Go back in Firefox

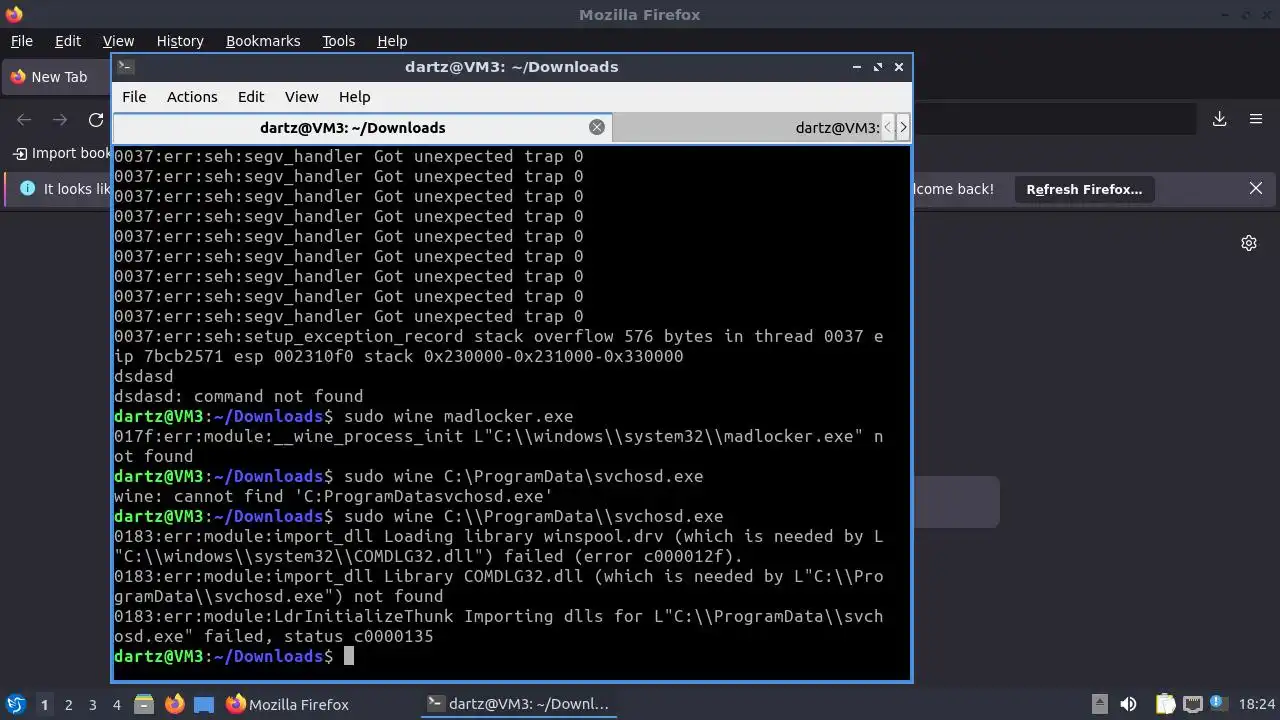point(24,119)
